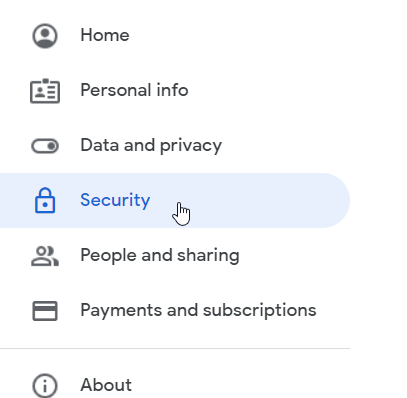This screenshot has height=398, width=407.
Task: Click the Payments credit card icon
Action: coord(45,311)
